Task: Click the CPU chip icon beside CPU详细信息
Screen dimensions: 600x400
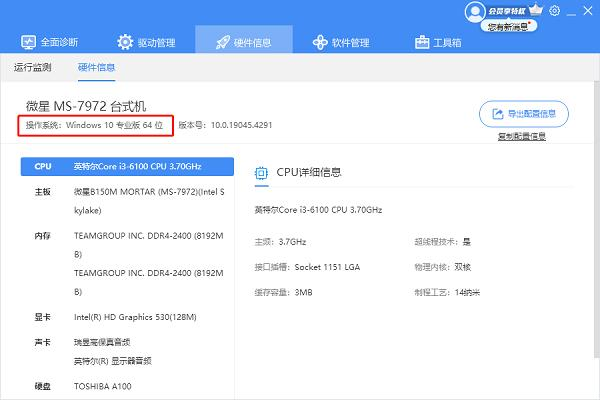Action: pos(261,173)
